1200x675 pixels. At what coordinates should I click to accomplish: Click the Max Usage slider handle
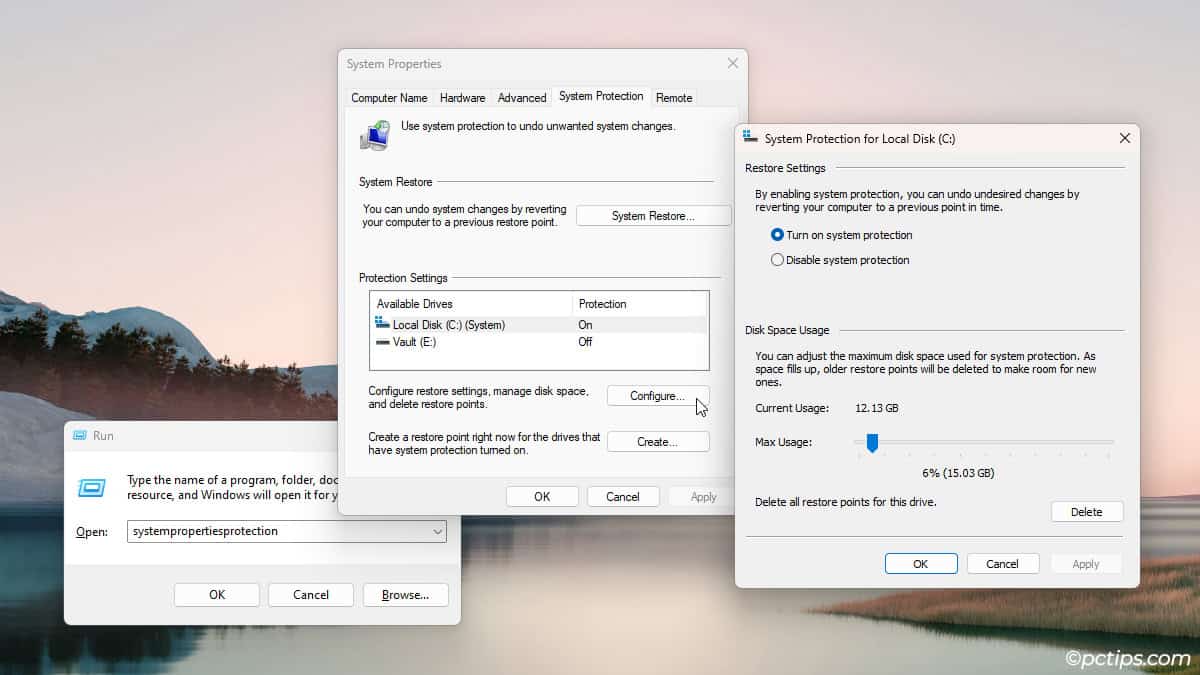(x=872, y=442)
